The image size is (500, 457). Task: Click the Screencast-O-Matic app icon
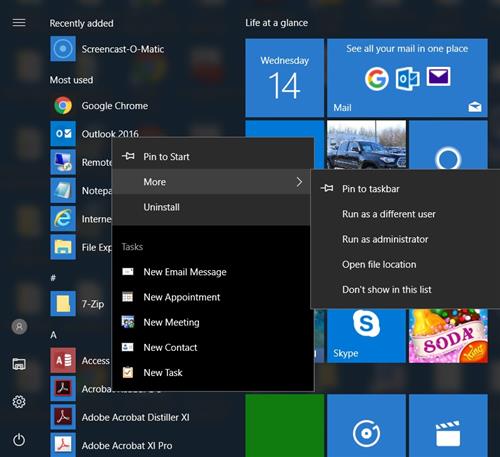(63, 49)
